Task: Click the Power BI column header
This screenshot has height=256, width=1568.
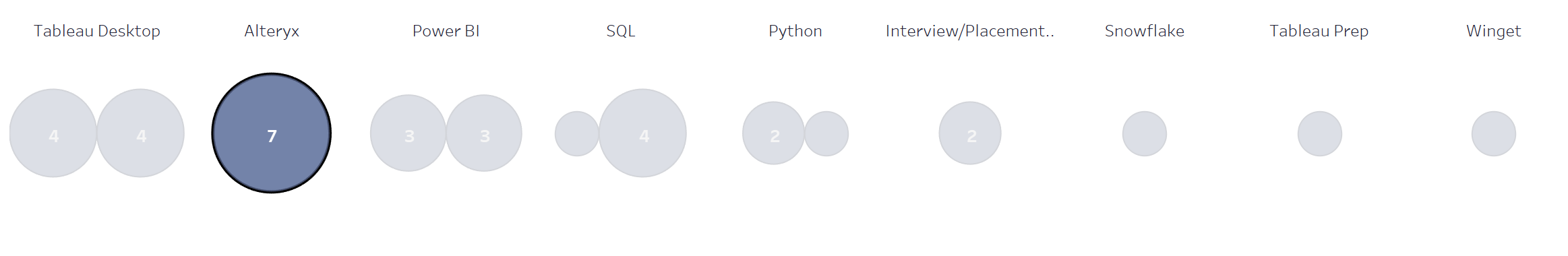Action: click(x=446, y=31)
